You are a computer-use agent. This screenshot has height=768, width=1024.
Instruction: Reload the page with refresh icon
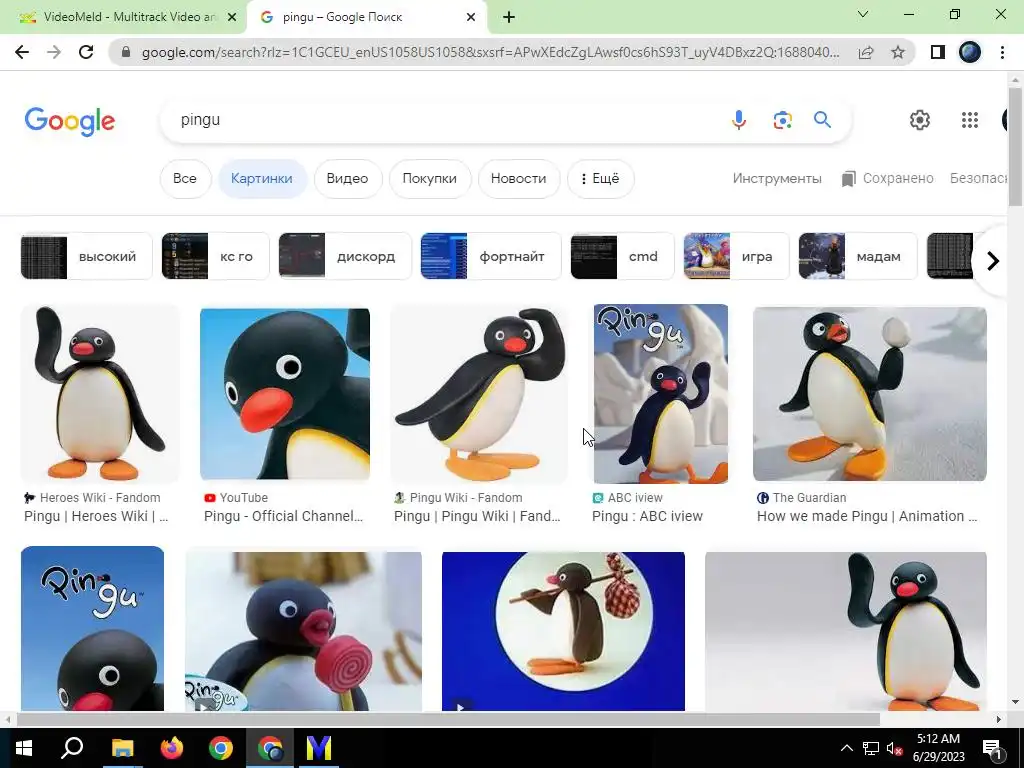(86, 52)
